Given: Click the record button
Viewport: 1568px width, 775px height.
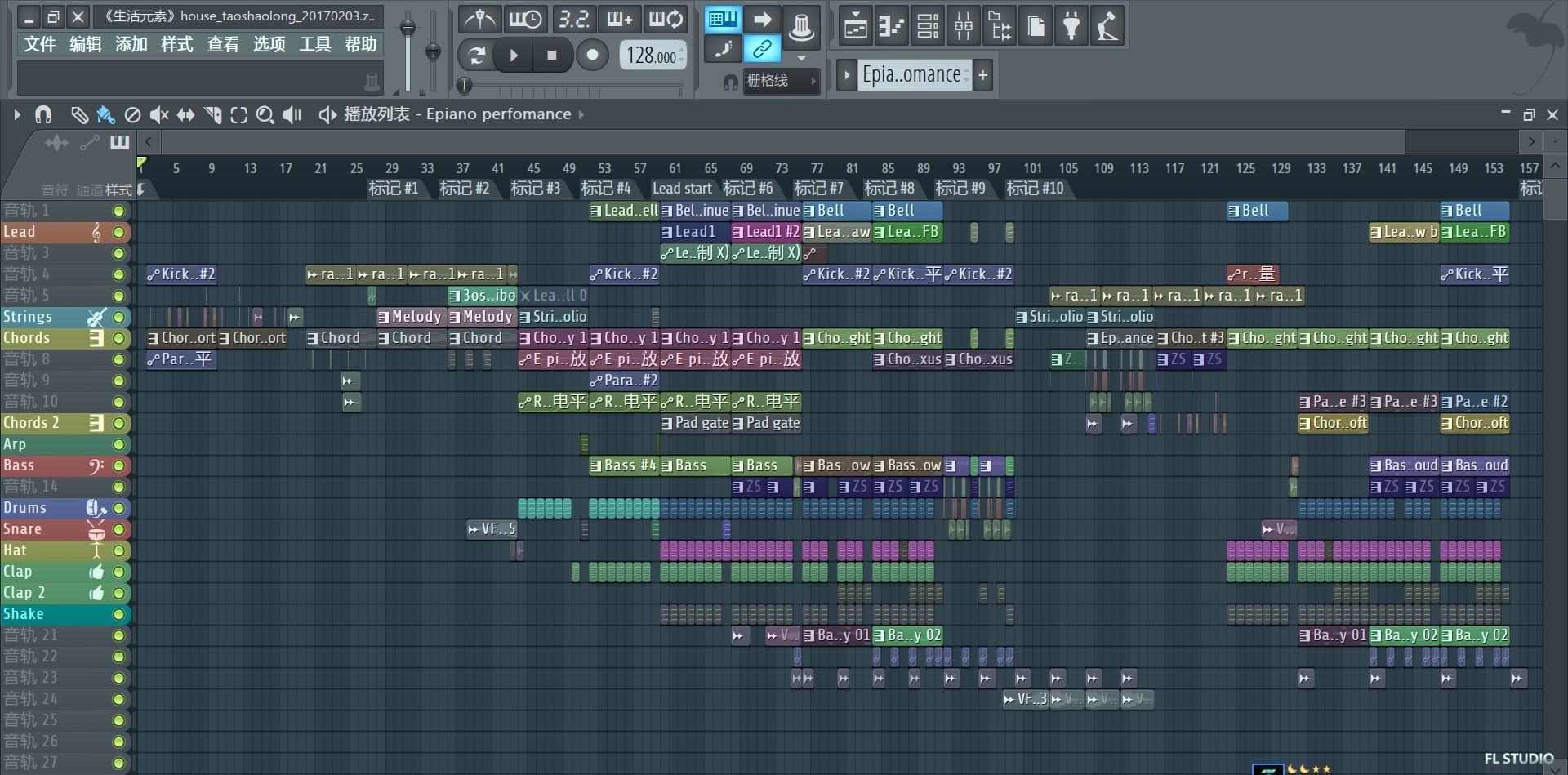Looking at the screenshot, I should click(592, 56).
